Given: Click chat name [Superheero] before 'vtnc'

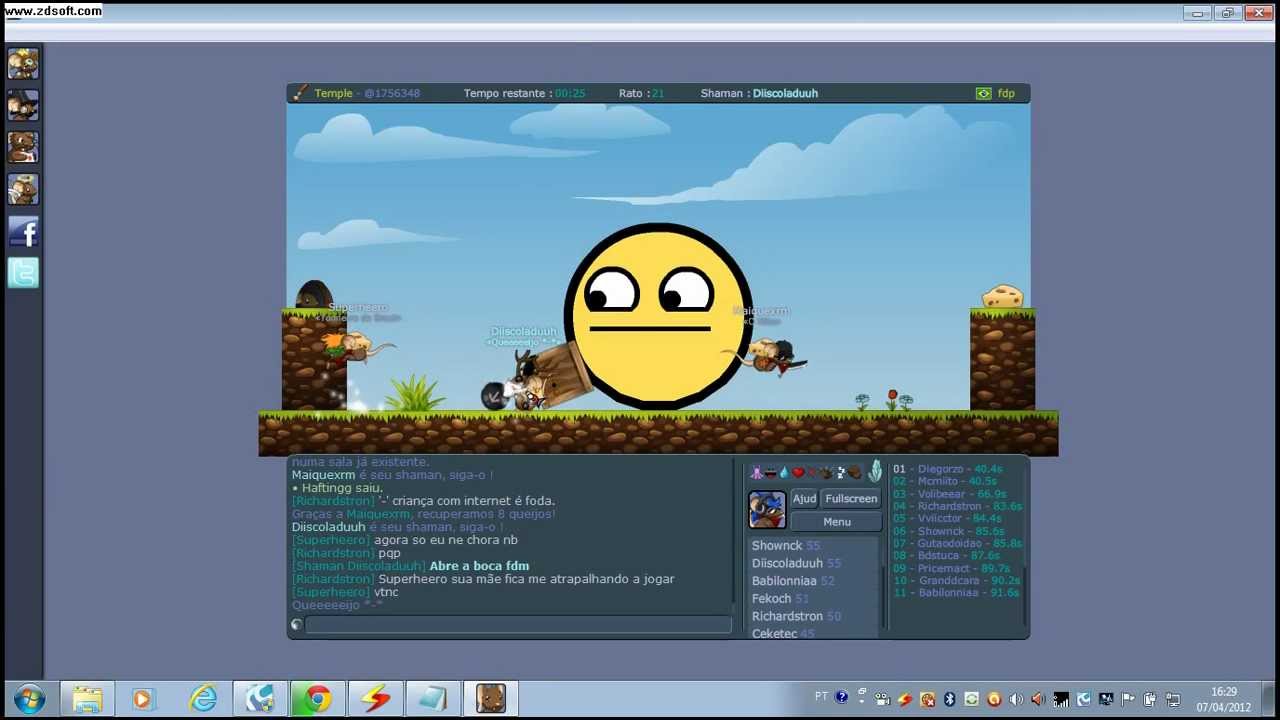Looking at the screenshot, I should click(331, 592).
